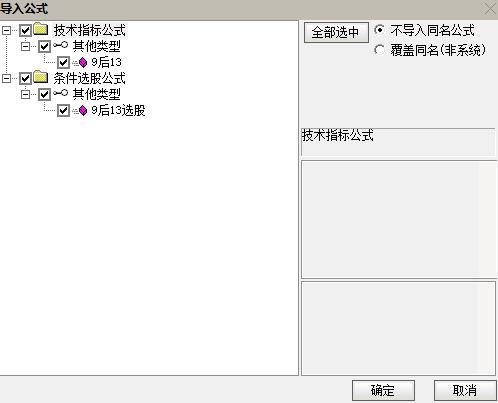
Task: Collapse 其他类型 under 条件选股公式
Action: click(25, 94)
